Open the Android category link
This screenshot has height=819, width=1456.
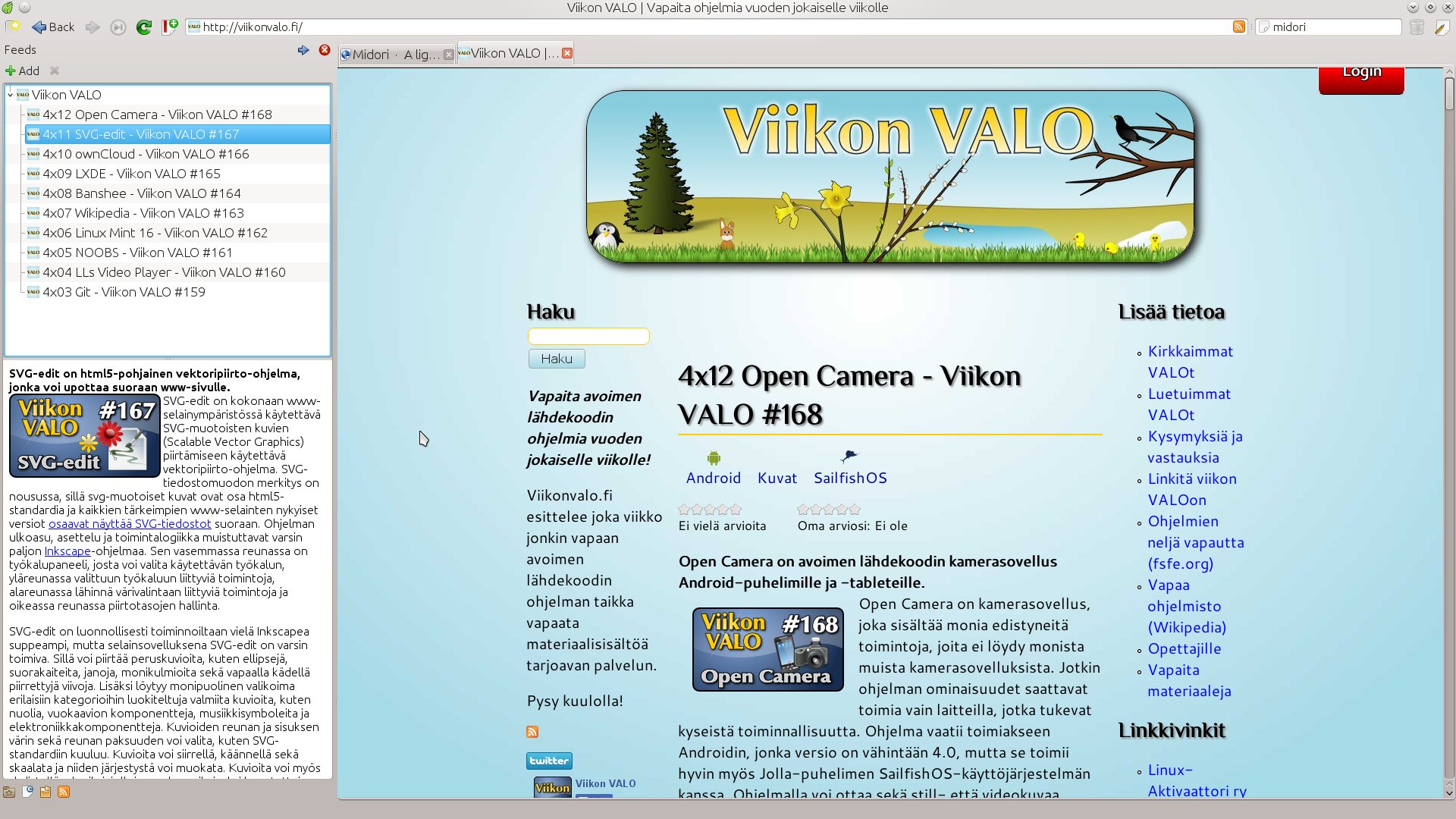pos(714,478)
